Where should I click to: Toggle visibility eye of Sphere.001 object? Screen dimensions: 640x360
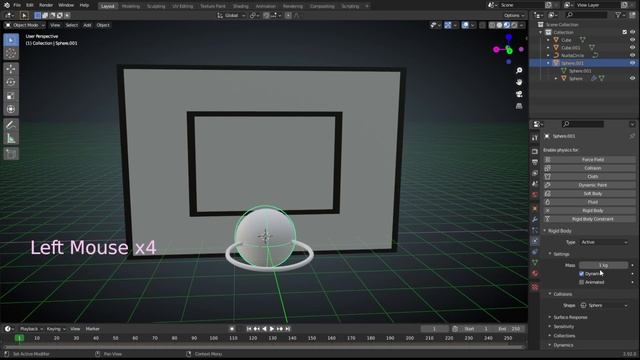[632, 63]
